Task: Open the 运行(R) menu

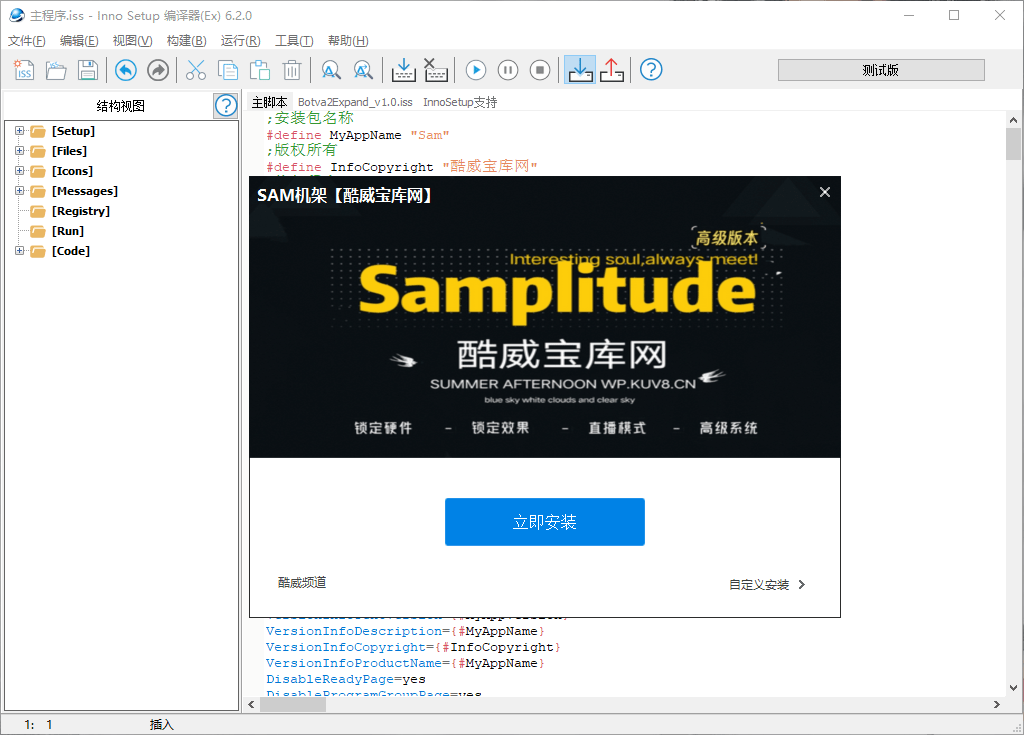Action: tap(240, 41)
